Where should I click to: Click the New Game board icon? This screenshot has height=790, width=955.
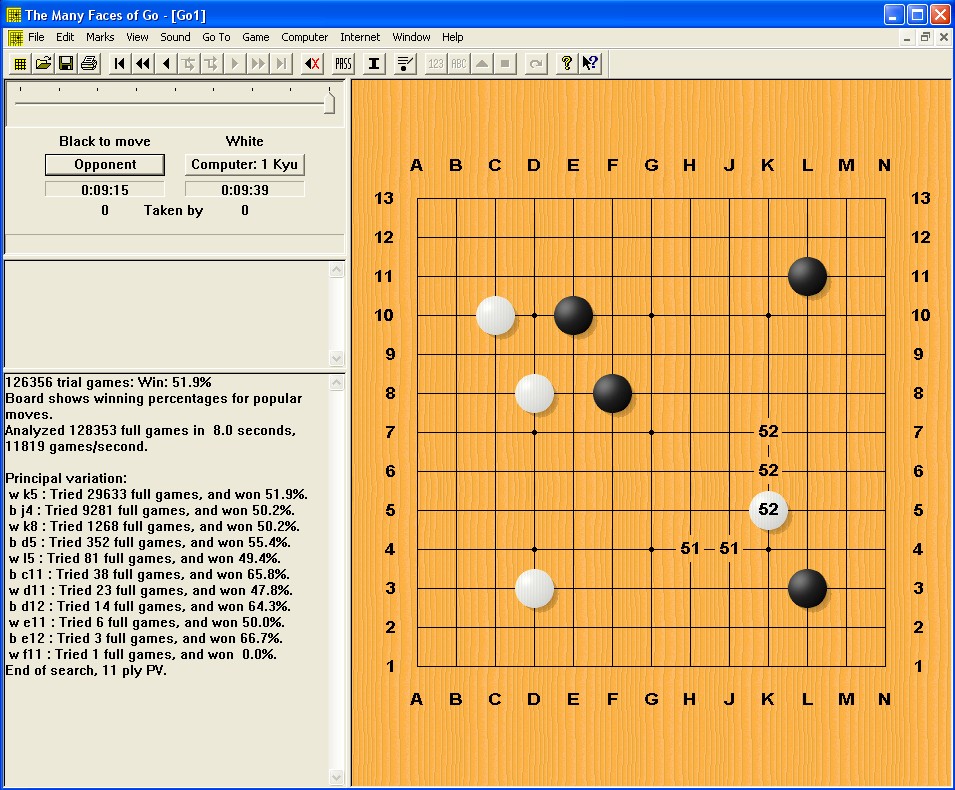click(19, 63)
